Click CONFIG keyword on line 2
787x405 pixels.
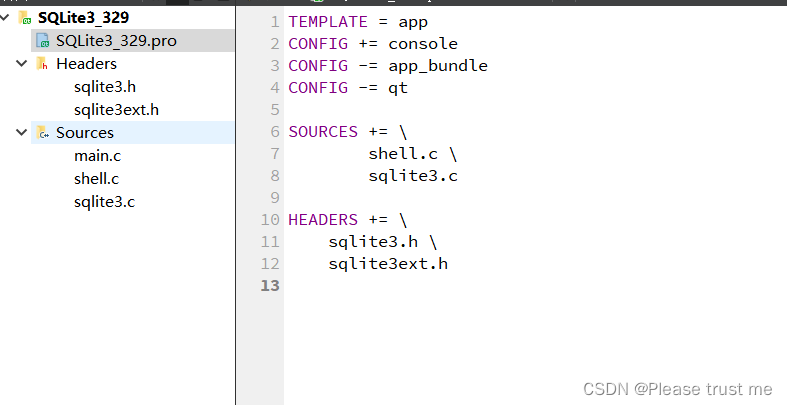(x=318, y=44)
